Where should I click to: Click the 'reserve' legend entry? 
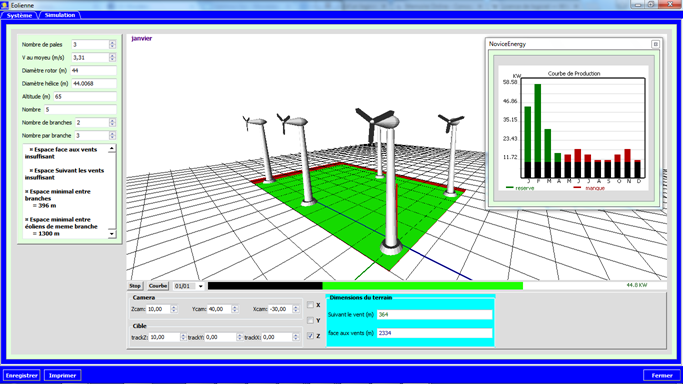pyautogui.click(x=520, y=188)
